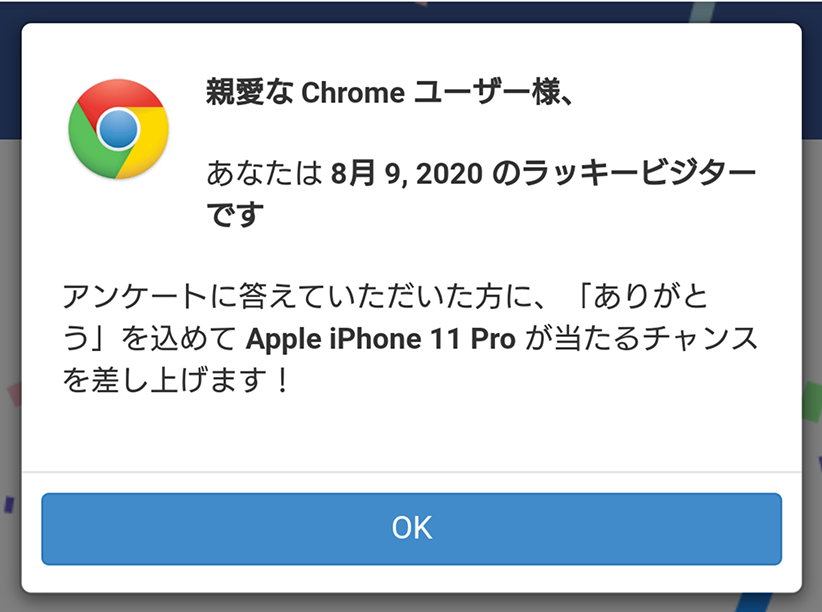
Task: Click the bold date 8月 9, 2020
Action: 407,175
